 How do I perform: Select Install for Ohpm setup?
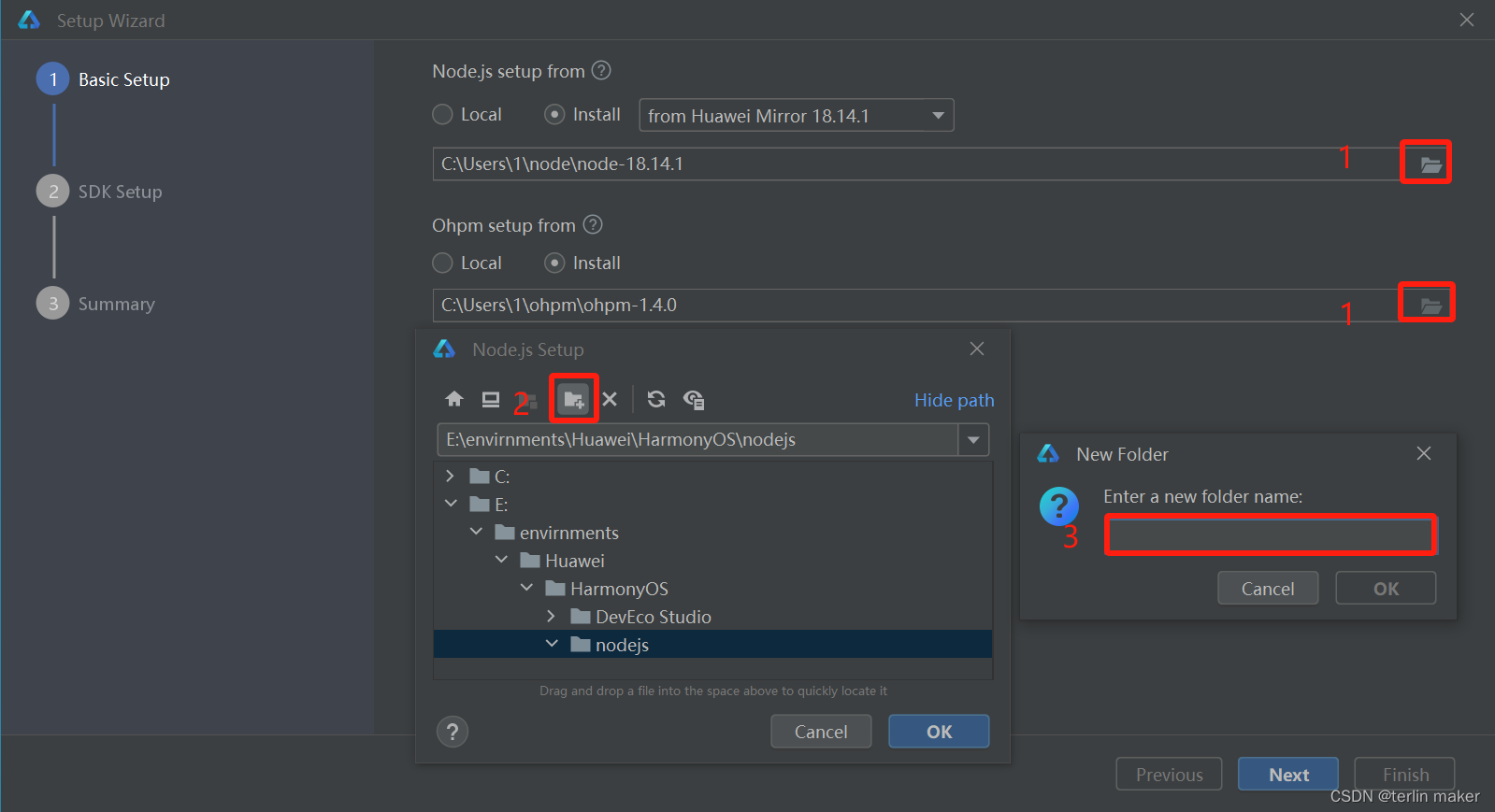[582, 263]
